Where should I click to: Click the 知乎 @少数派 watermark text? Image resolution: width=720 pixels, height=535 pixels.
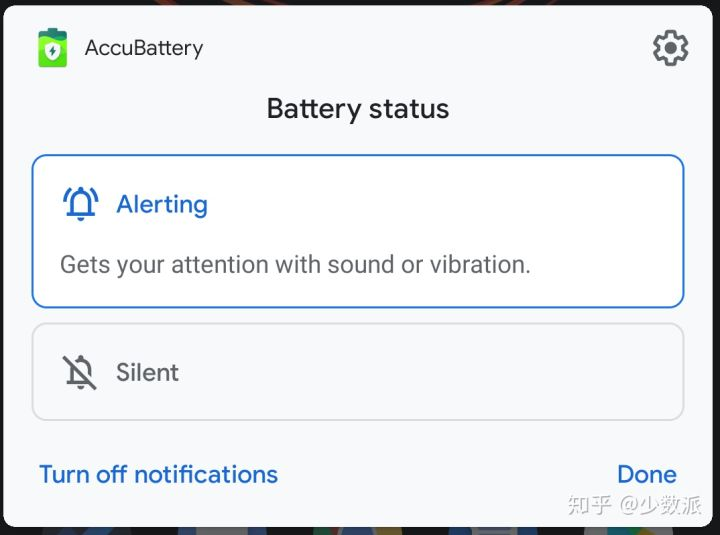[x=634, y=505]
